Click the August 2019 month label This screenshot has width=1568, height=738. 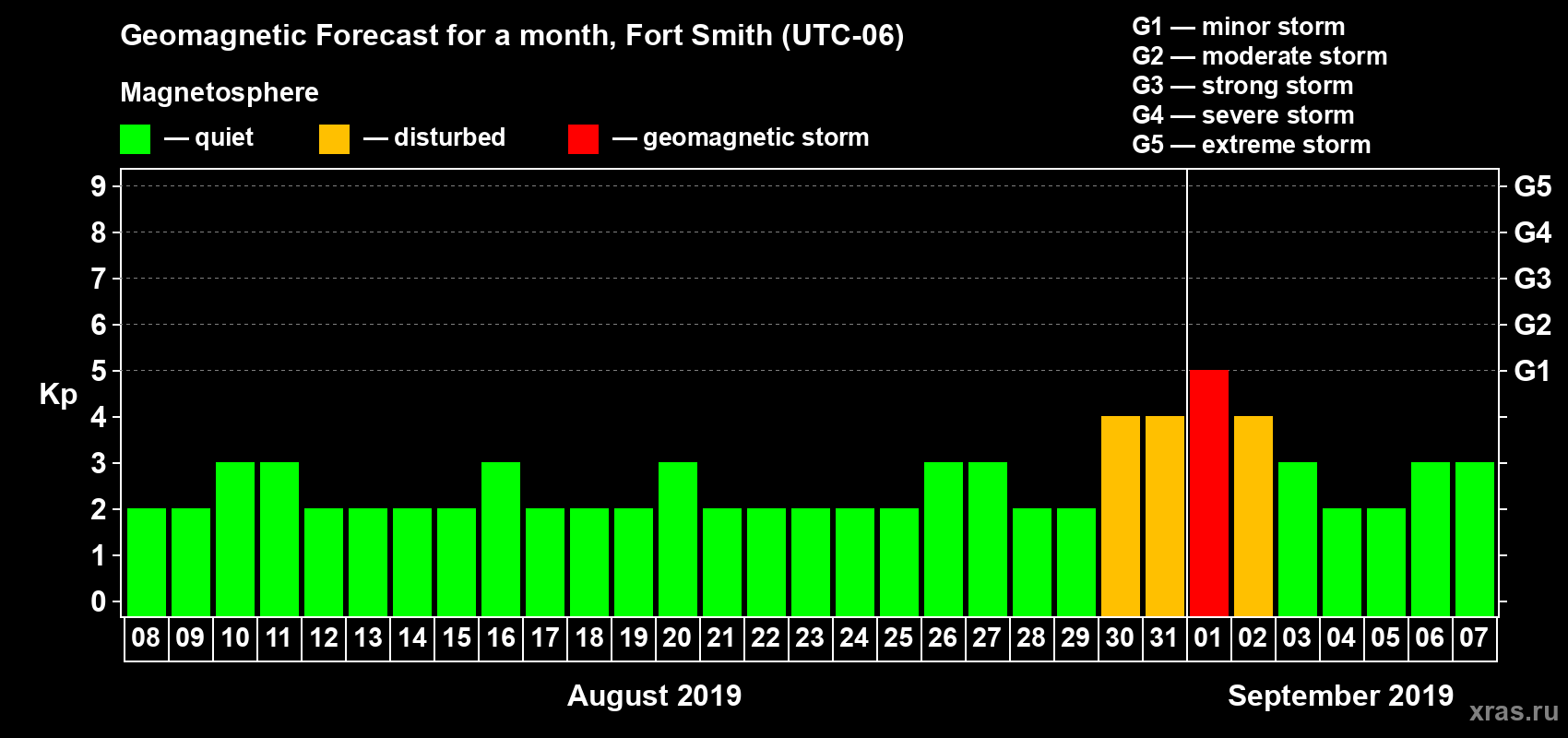click(x=654, y=696)
